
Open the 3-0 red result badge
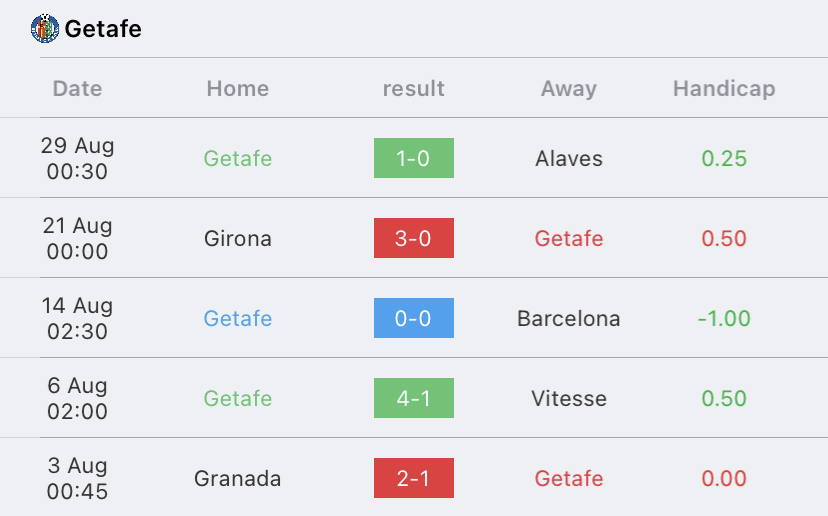[413, 238]
